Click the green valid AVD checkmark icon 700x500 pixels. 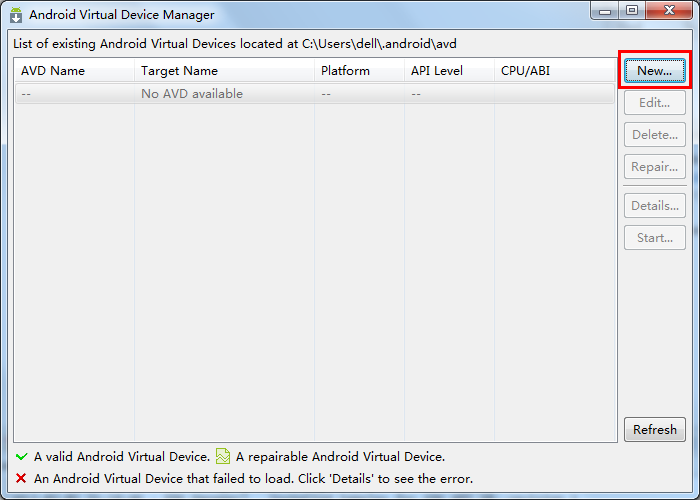point(21,457)
